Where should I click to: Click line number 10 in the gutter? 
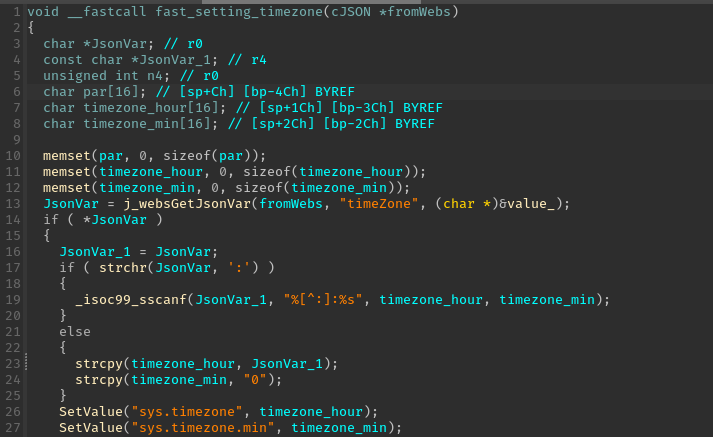[x=12, y=155]
